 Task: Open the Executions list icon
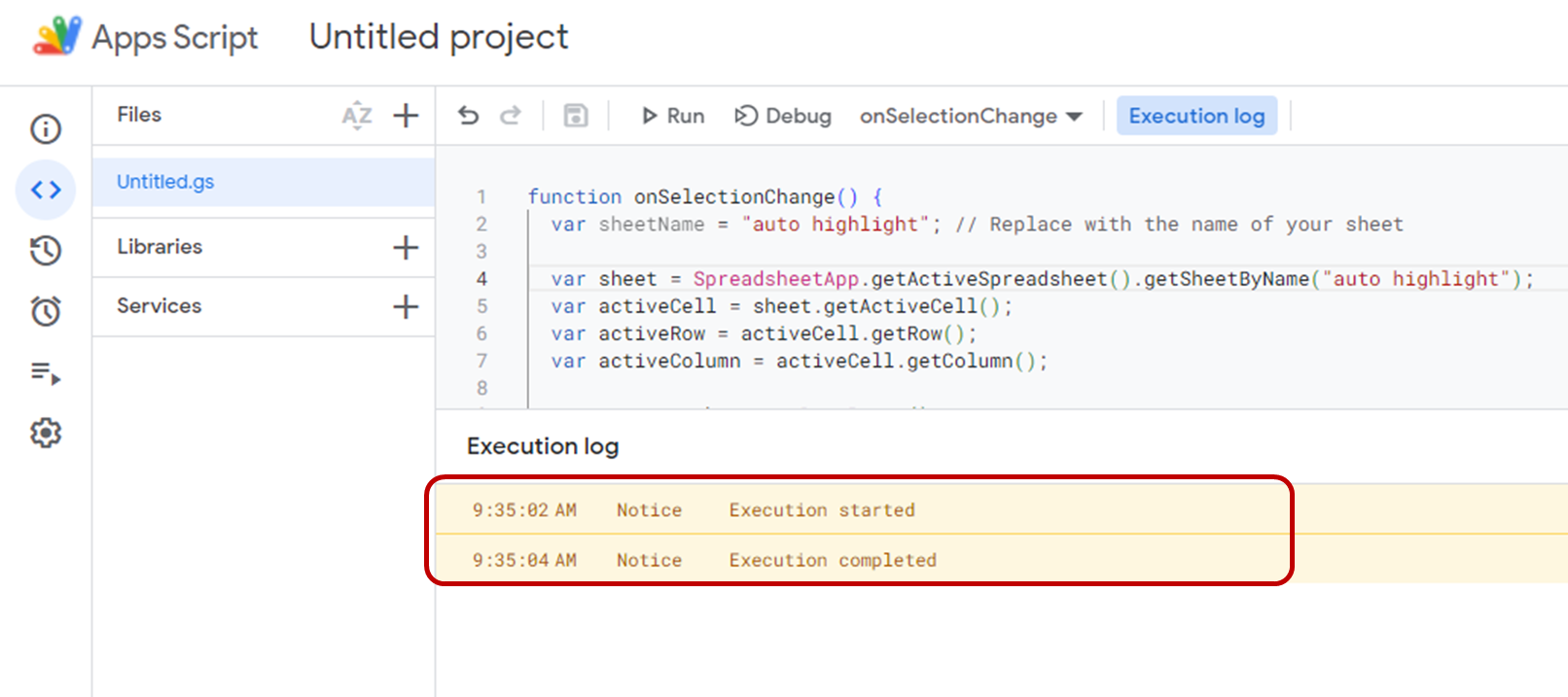[46, 372]
